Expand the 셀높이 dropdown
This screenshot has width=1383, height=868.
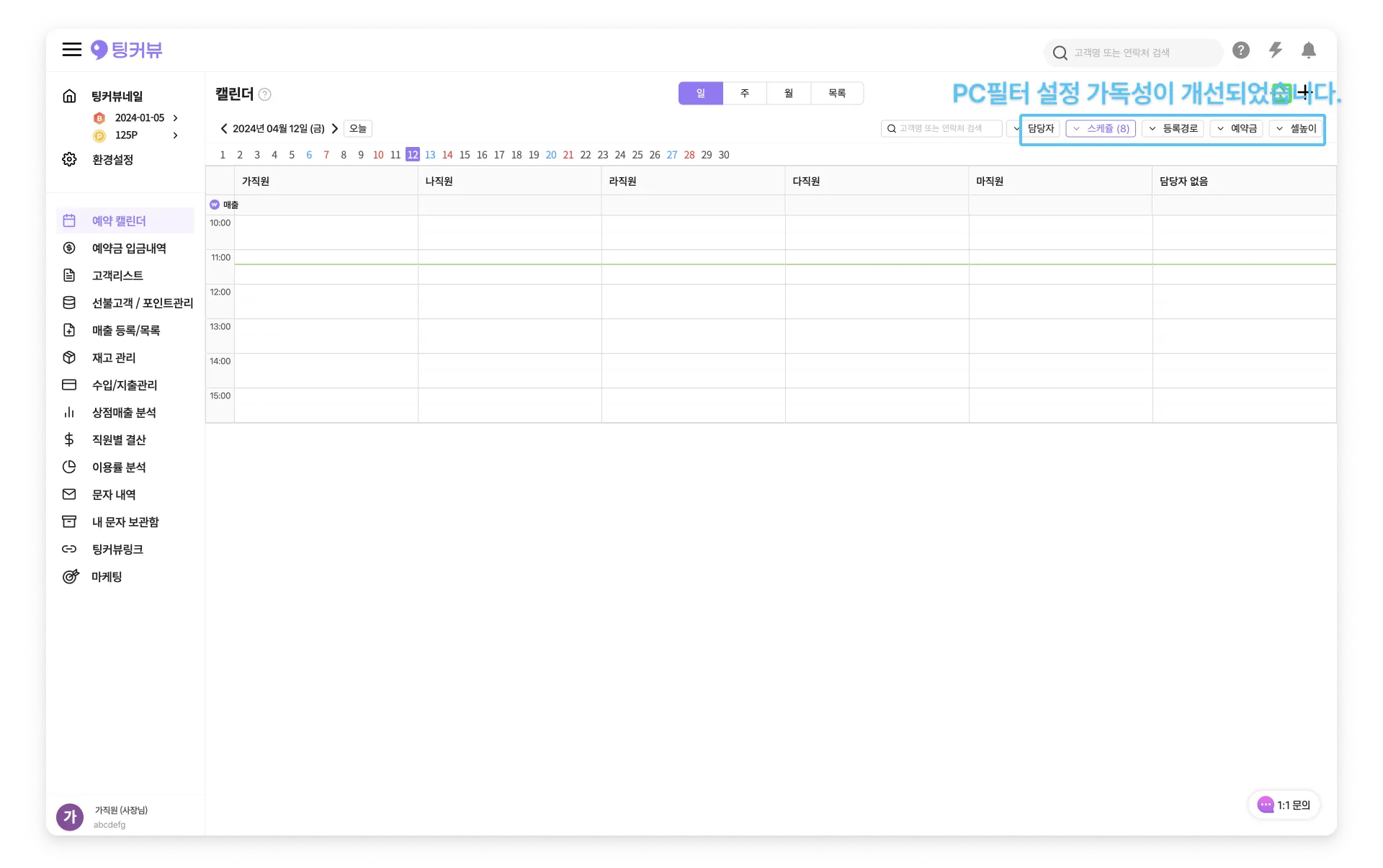(1296, 129)
